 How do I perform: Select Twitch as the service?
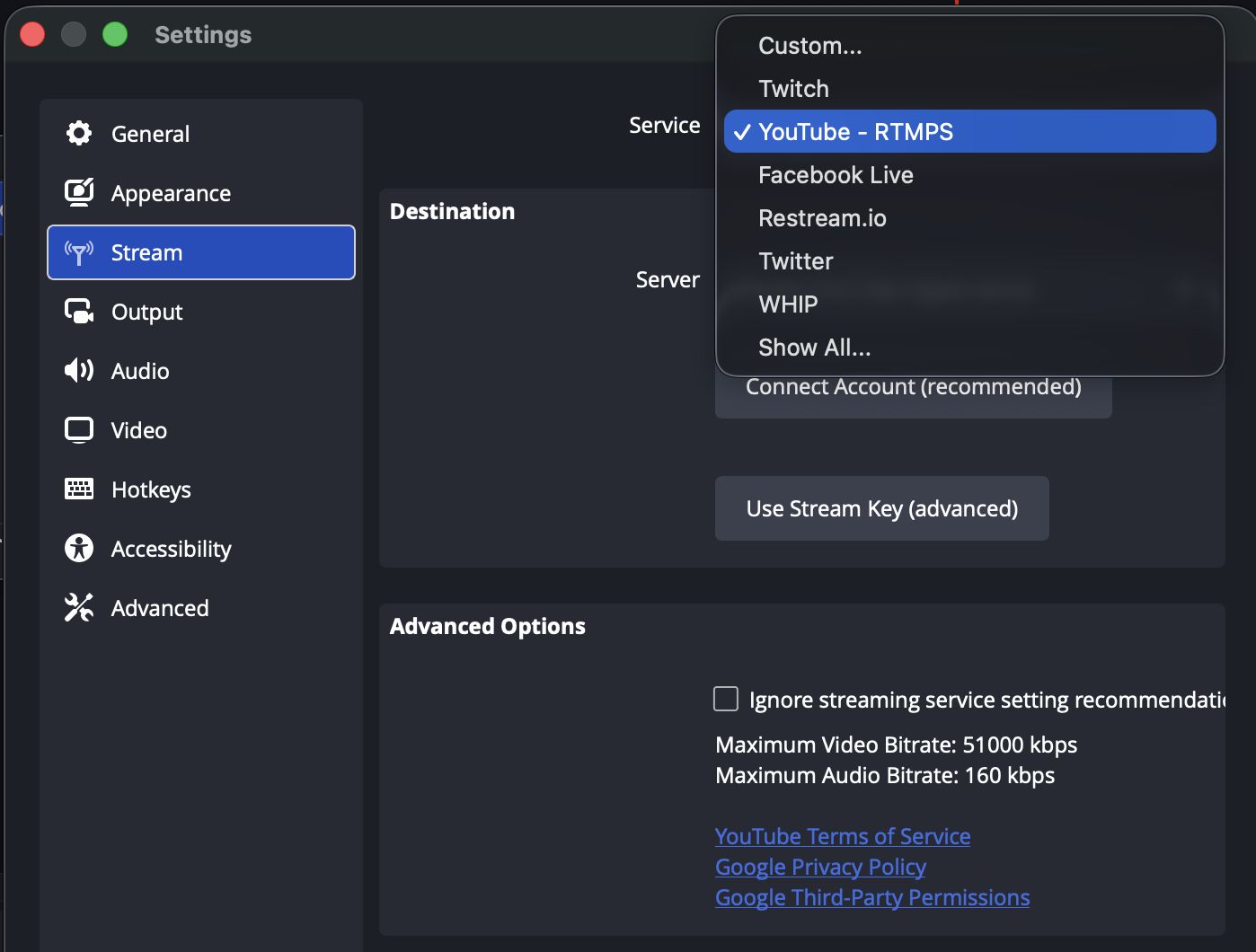click(x=969, y=89)
